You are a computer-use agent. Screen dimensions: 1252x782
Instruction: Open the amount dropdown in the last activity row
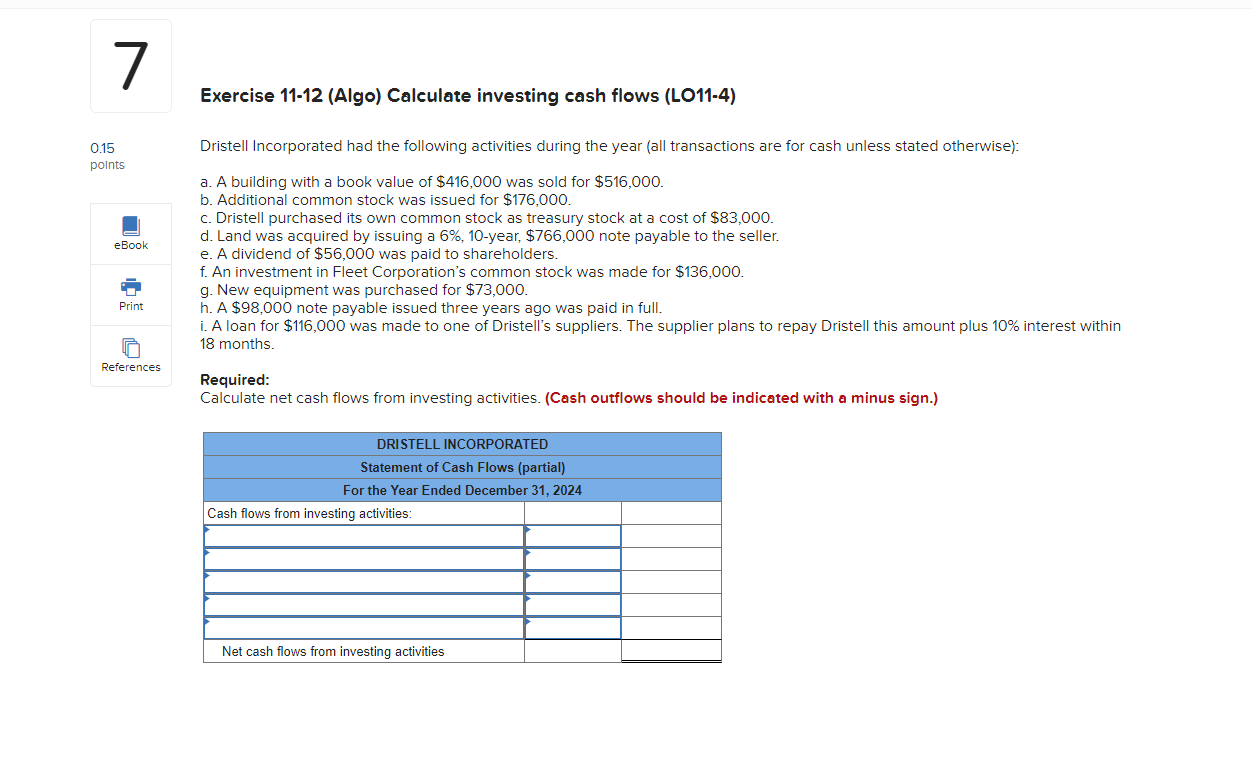pos(572,627)
